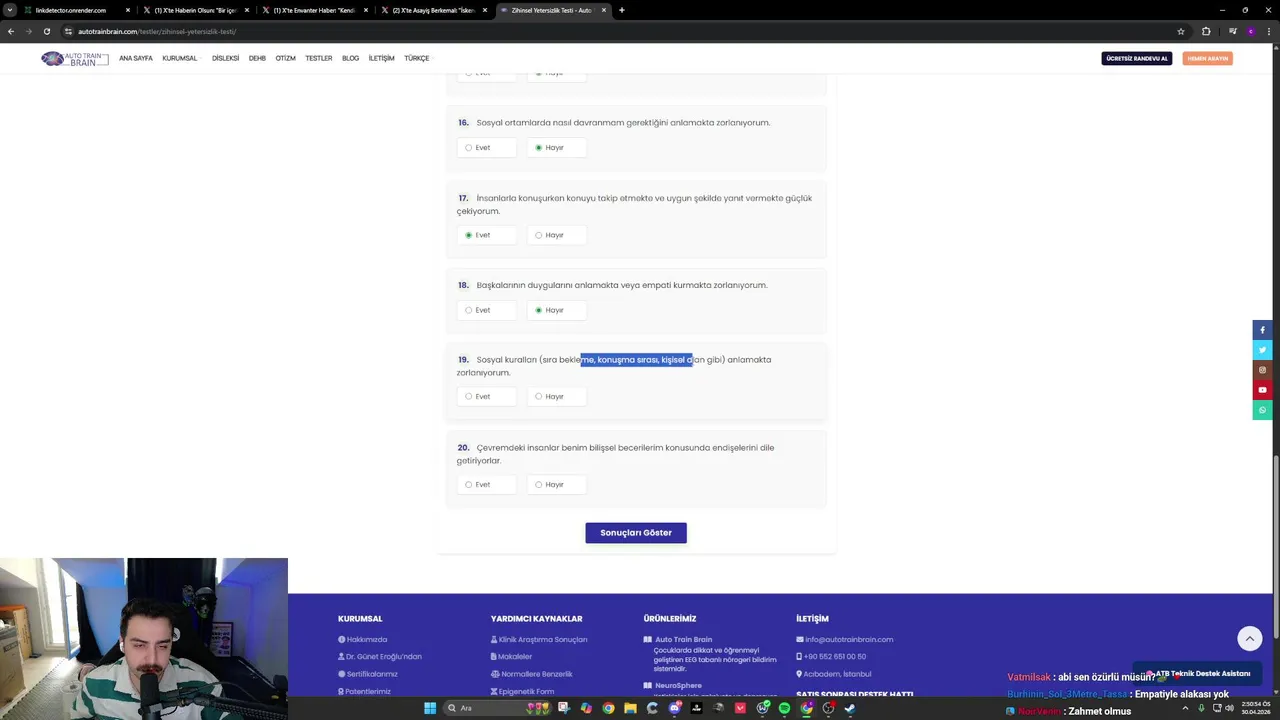Open the DİSLEKSİ menu item
The image size is (1280, 720).
pyautogui.click(x=225, y=59)
